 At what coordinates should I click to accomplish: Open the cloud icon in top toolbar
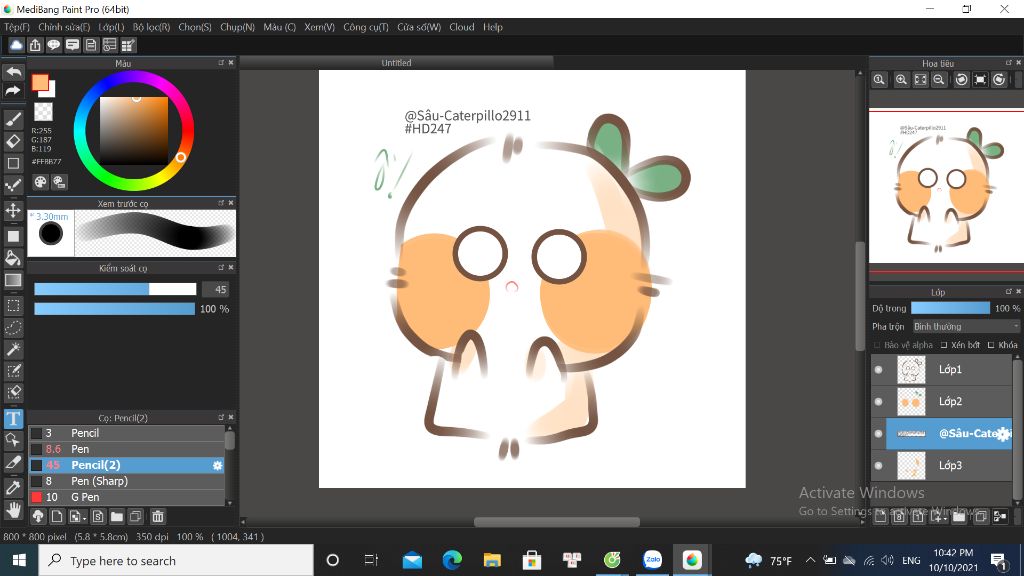16,44
